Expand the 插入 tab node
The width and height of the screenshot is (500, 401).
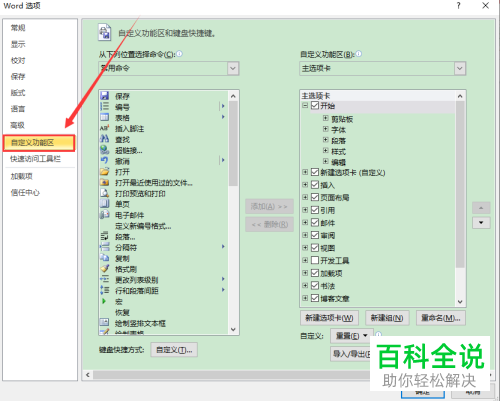pos(305,185)
